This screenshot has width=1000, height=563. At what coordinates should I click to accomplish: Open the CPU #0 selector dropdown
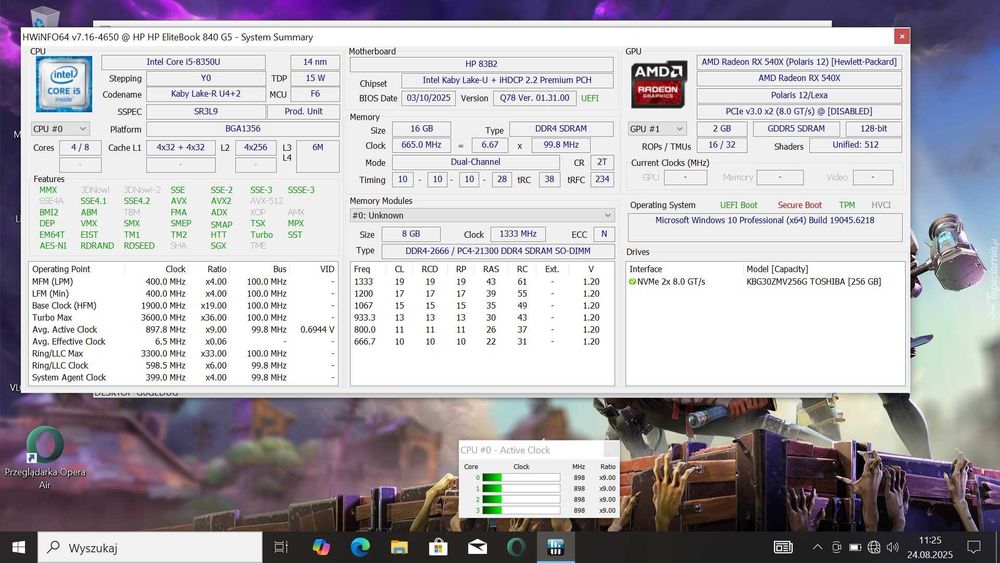point(60,129)
